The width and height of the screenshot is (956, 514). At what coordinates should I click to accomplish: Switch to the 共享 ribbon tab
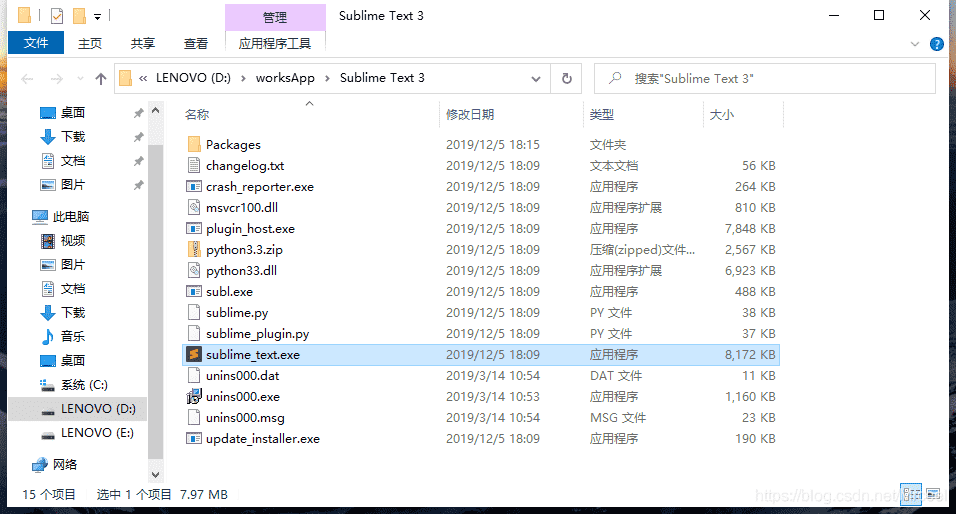[x=143, y=43]
